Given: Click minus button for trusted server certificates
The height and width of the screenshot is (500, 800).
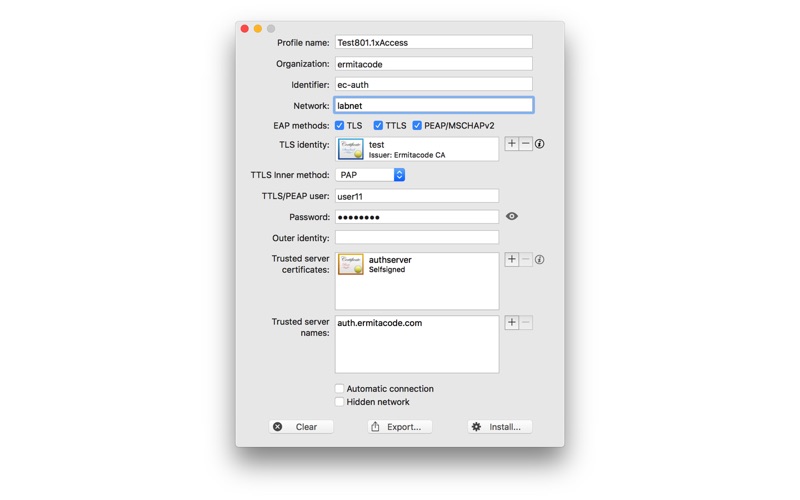Looking at the screenshot, I should tap(526, 259).
